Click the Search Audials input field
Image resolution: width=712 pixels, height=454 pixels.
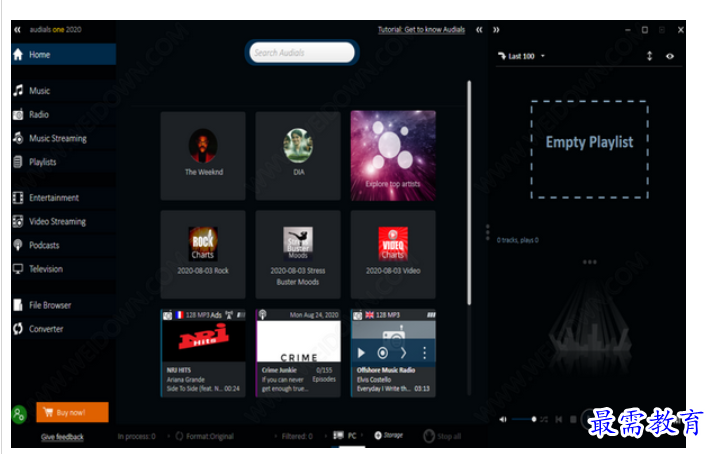(x=302, y=53)
